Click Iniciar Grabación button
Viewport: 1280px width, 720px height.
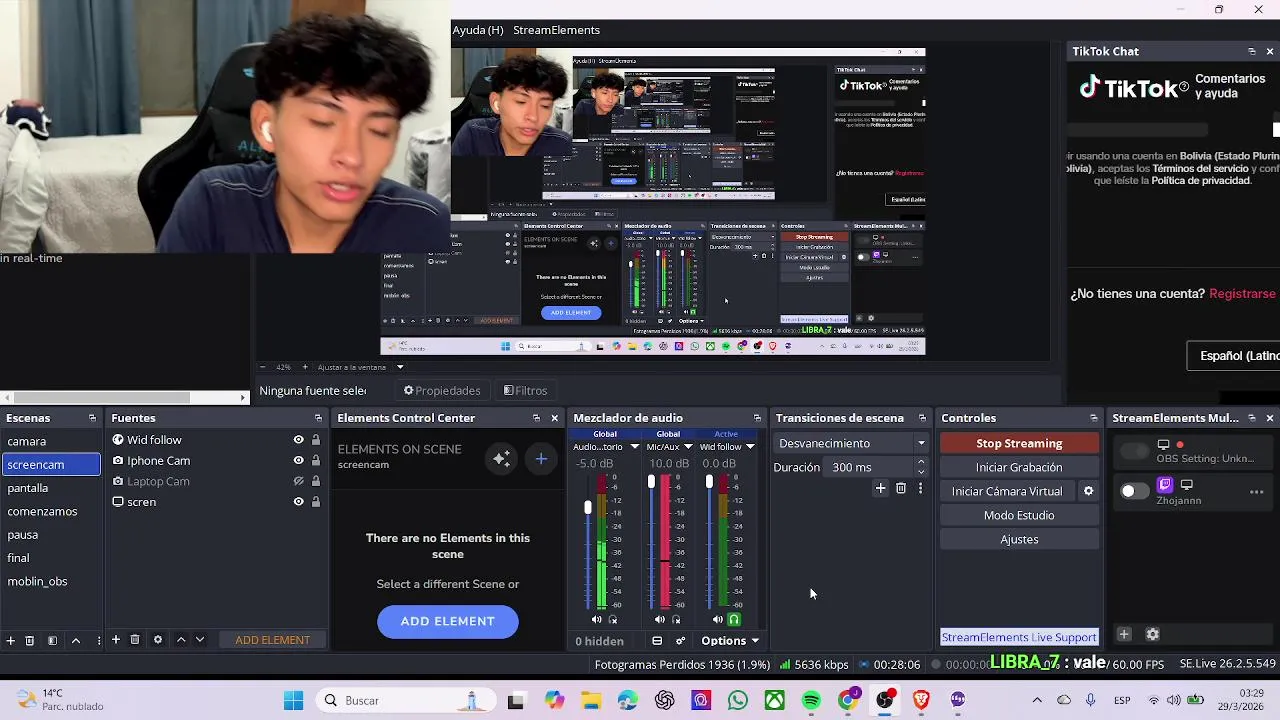pos(1019,467)
